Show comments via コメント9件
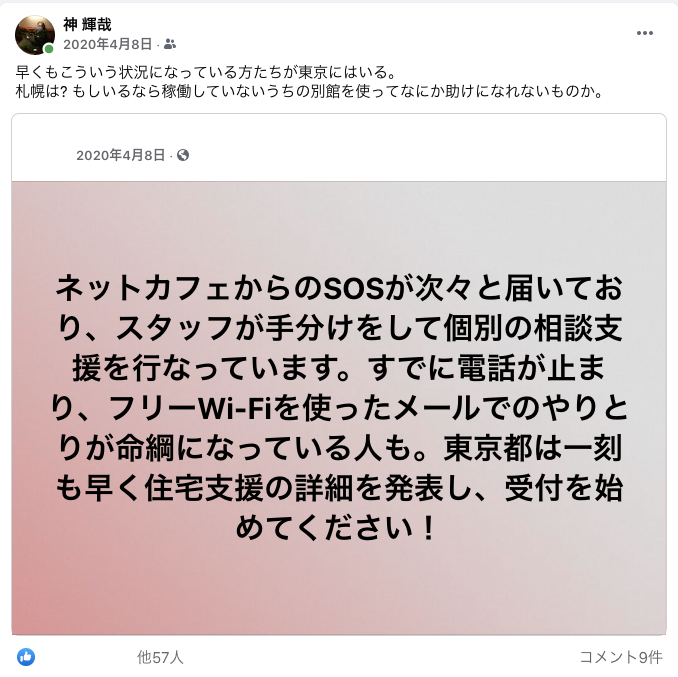 click(620, 657)
